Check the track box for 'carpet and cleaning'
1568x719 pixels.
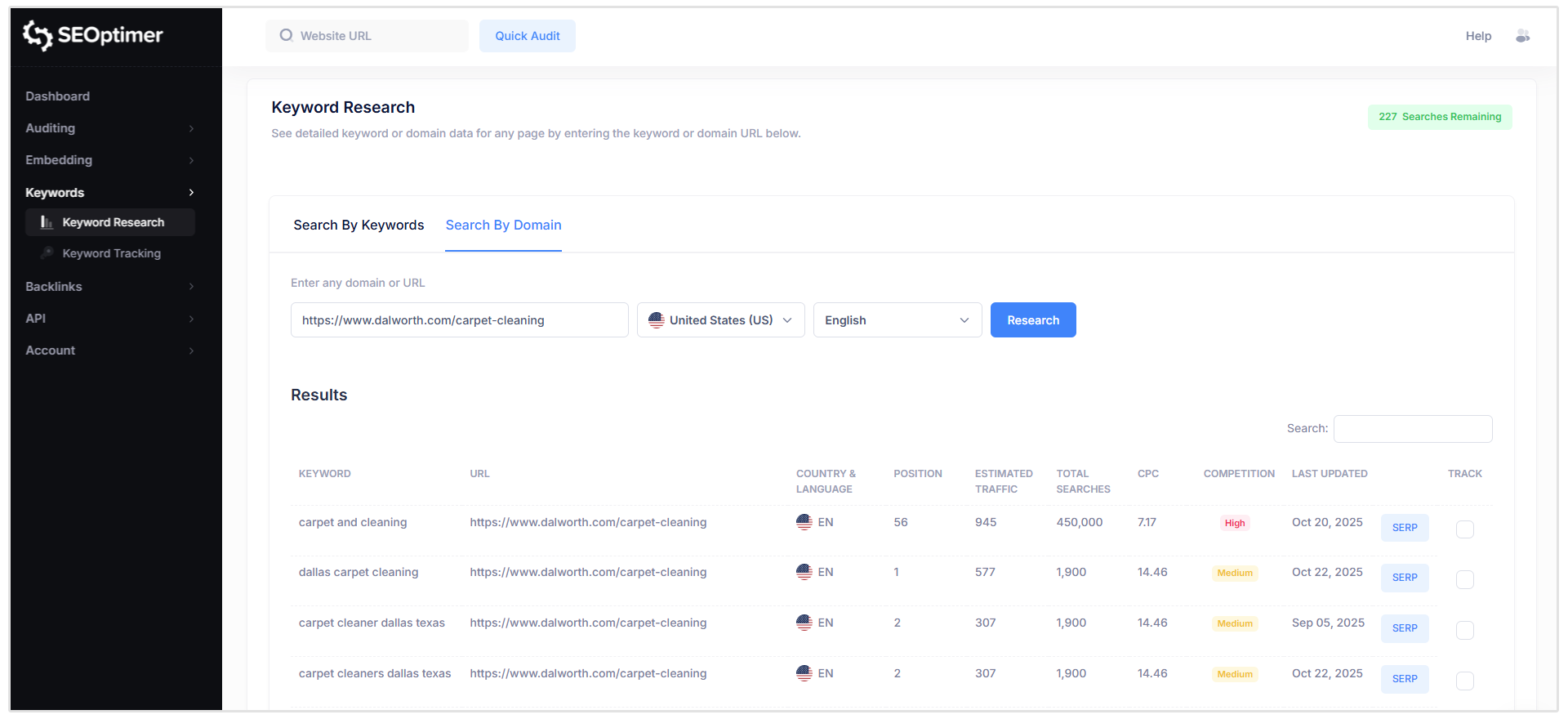(x=1464, y=529)
